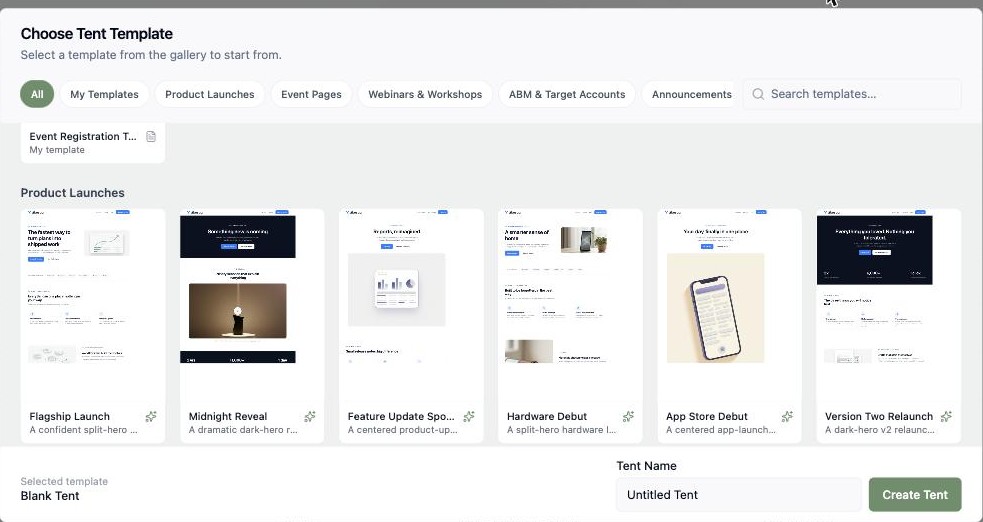This screenshot has height=522, width=983.
Task: Select the All filter tab
Action: [x=37, y=94]
